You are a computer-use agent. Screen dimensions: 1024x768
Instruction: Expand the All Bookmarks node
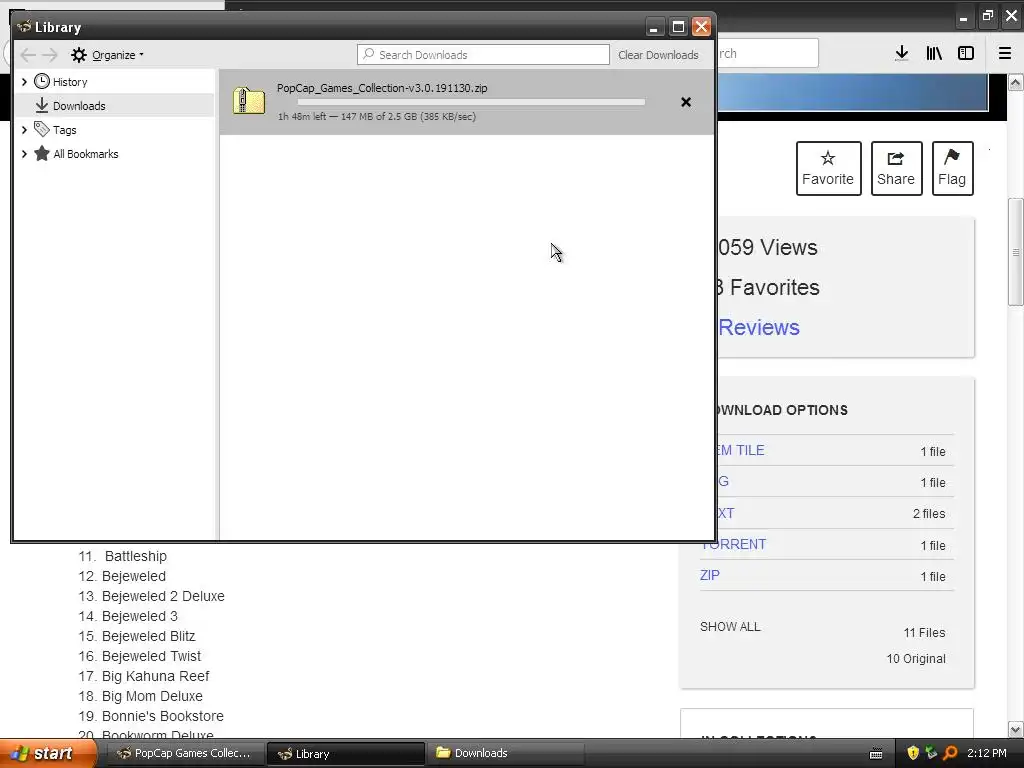point(24,154)
